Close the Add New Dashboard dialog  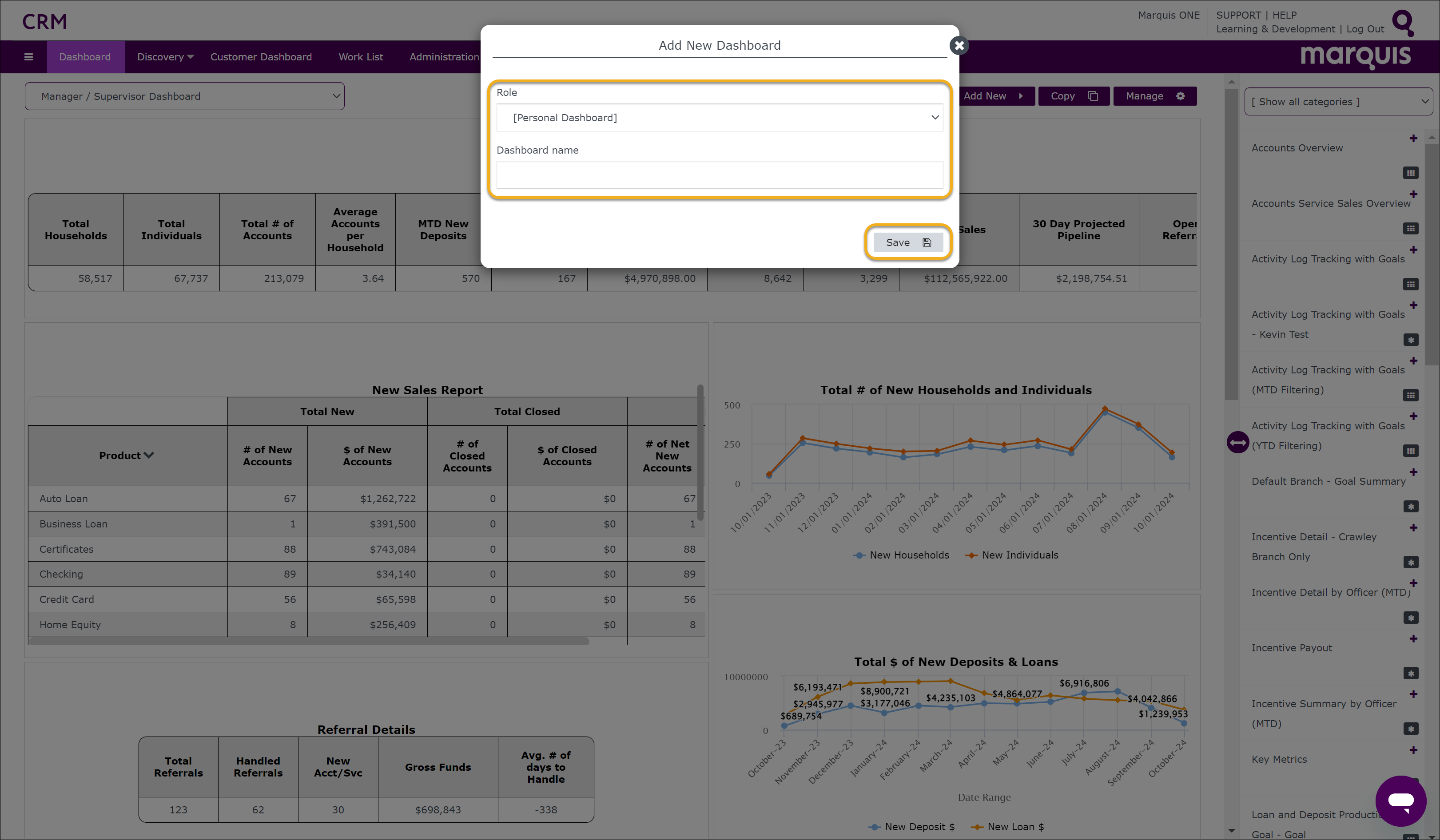coord(959,46)
